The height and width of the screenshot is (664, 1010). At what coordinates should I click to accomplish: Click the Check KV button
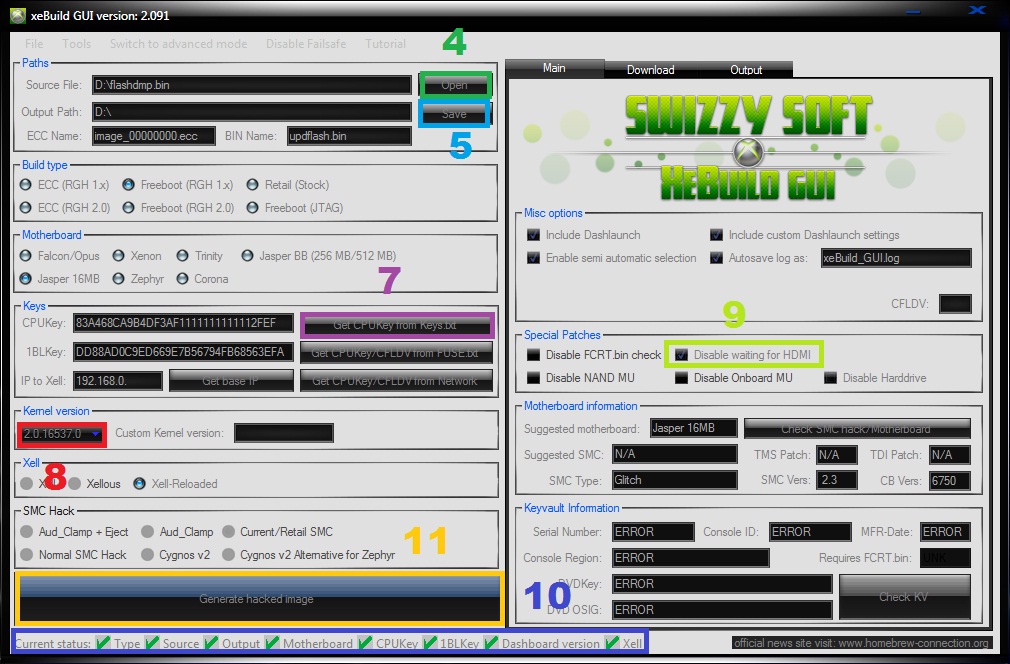[x=904, y=597]
